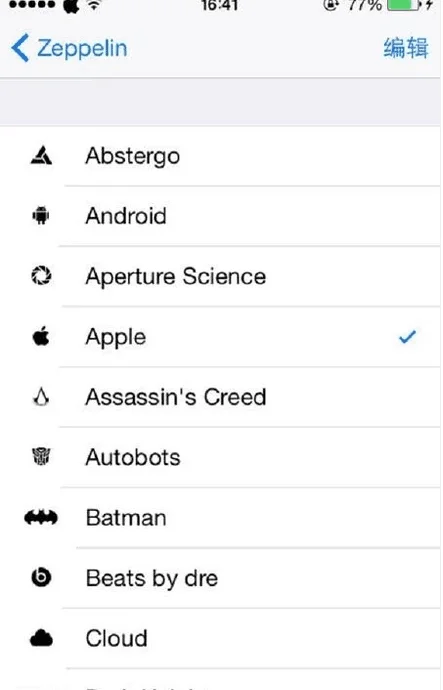Viewport: 443px width, 690px height.
Task: Choose the Aperture Science entry text
Action: click(176, 277)
